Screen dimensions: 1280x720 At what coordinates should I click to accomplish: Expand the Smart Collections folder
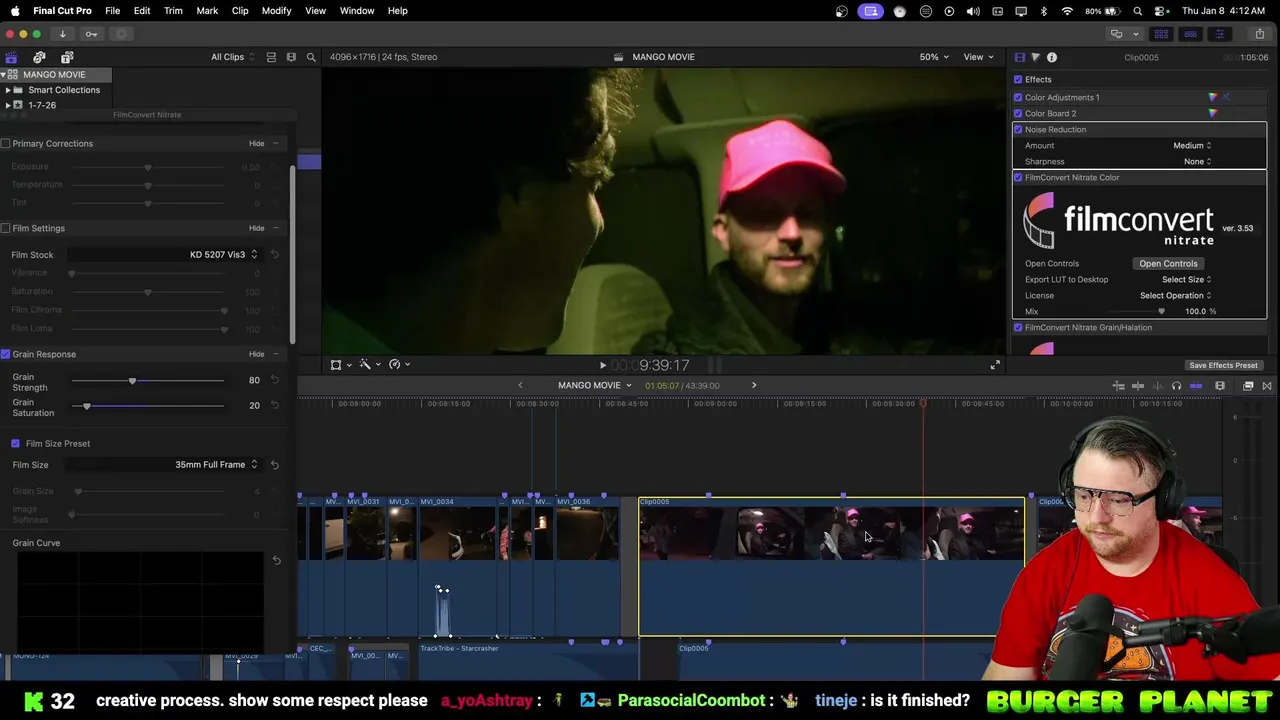tap(8, 90)
